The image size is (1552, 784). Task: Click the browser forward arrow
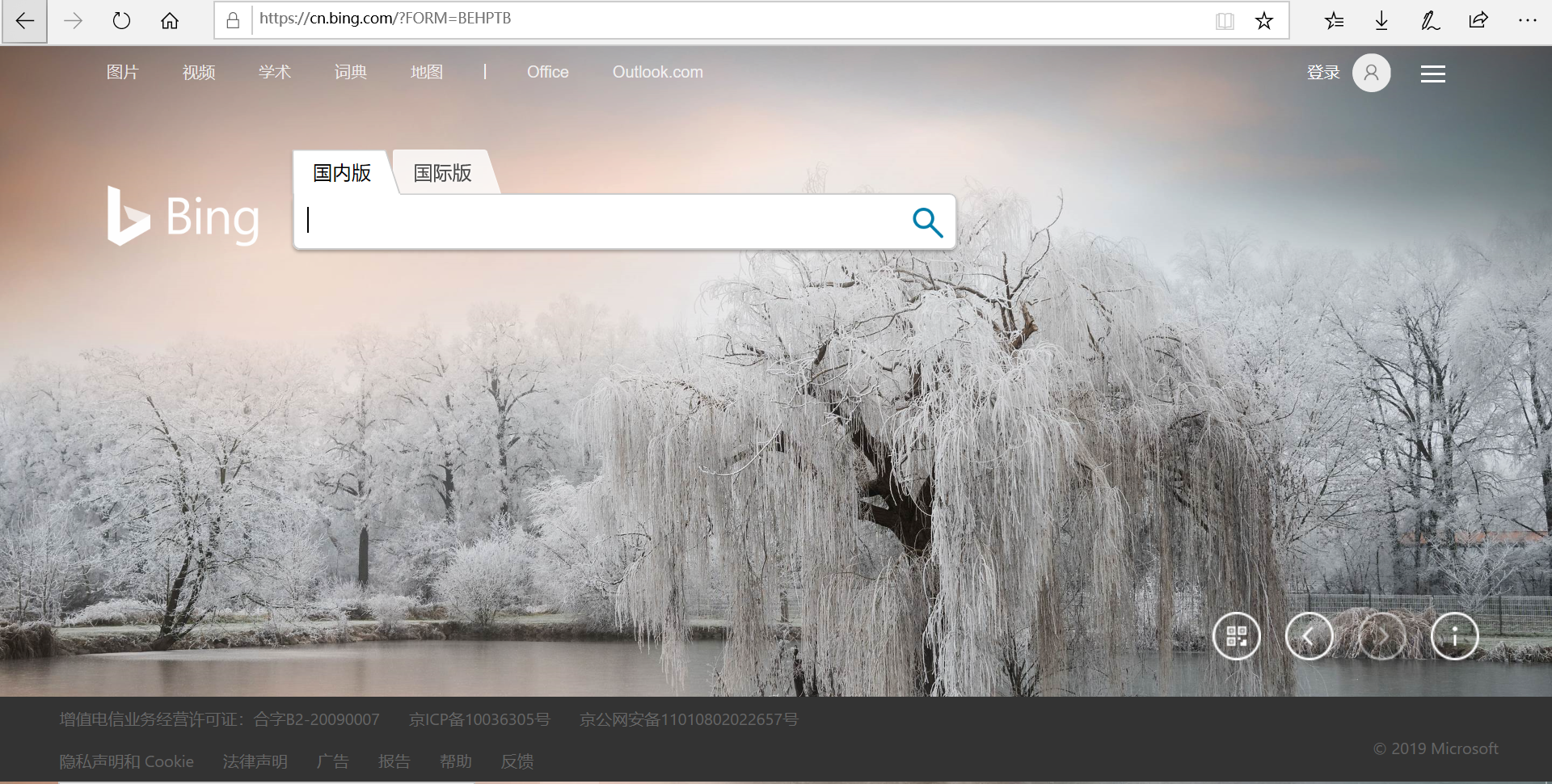coord(73,21)
